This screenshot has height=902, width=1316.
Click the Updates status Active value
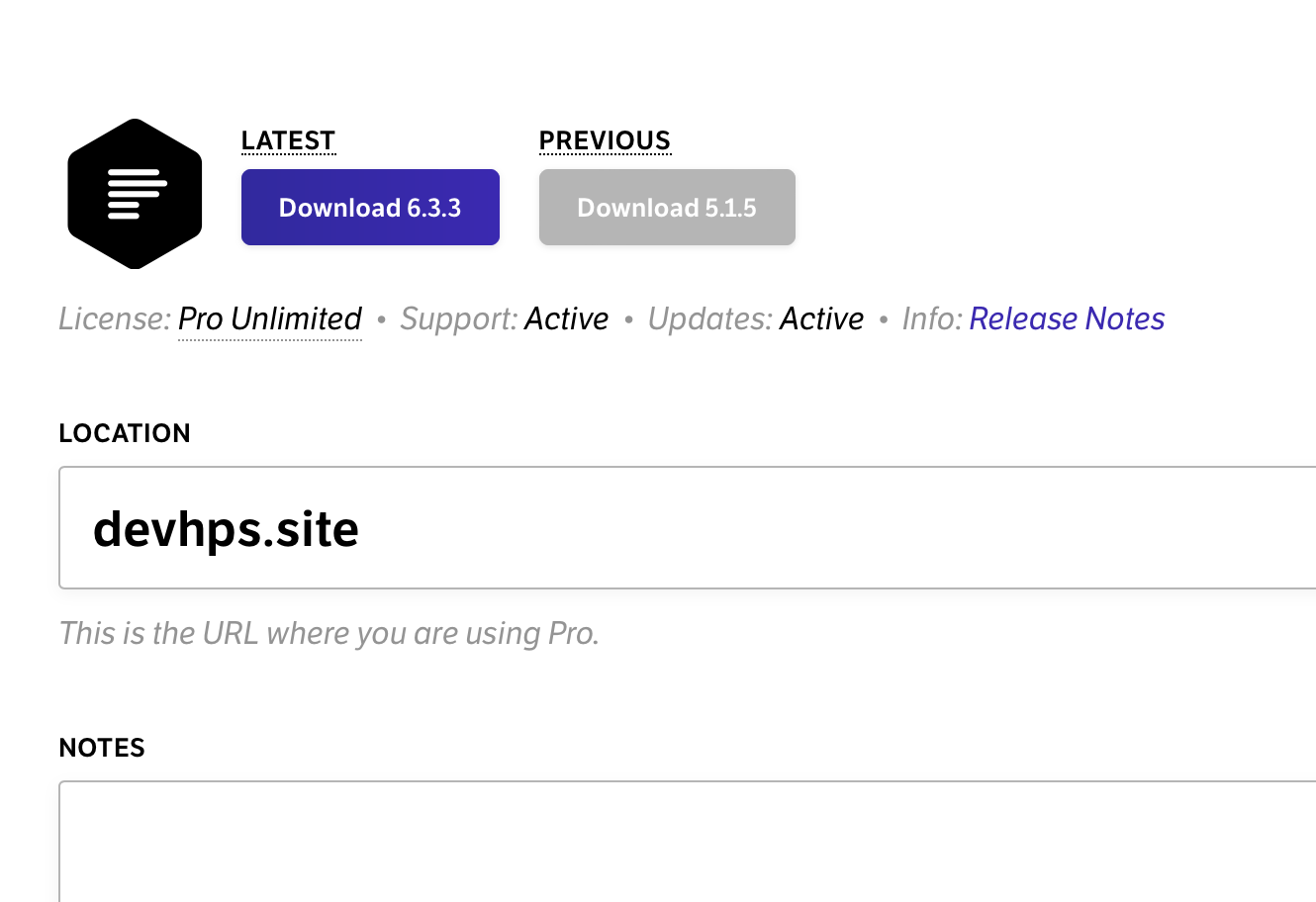pos(821,318)
